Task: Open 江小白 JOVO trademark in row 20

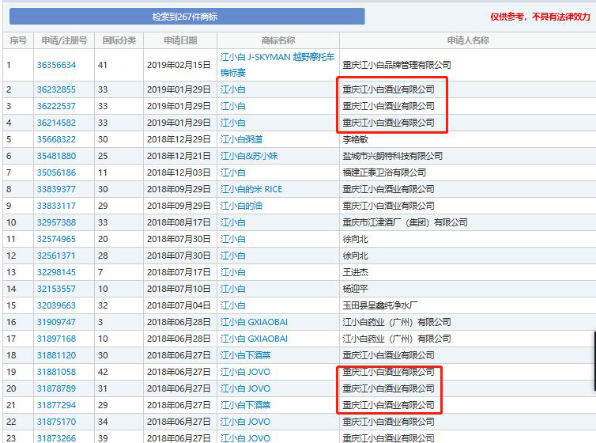Action: click(245, 389)
